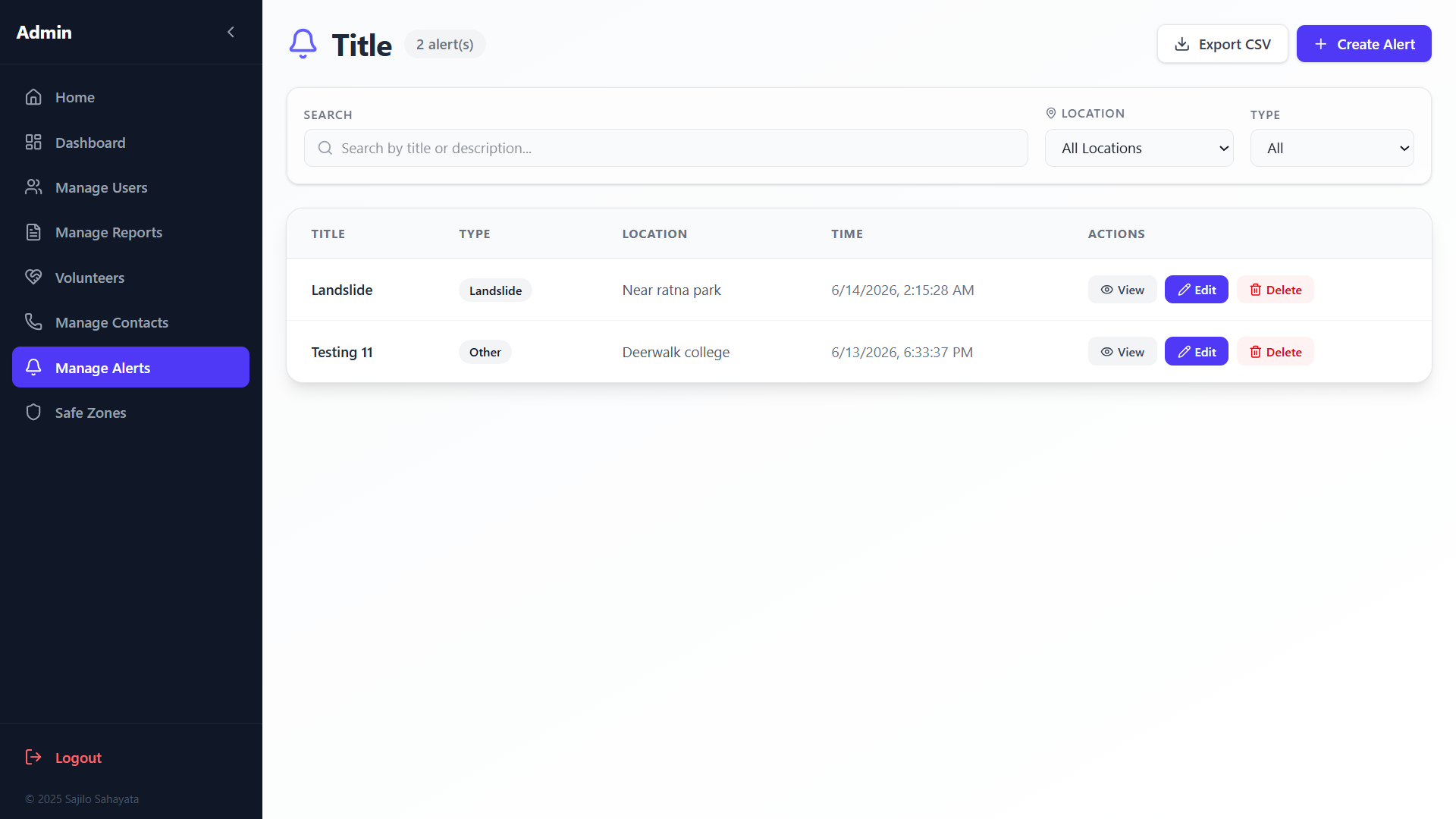Screen dimensions: 1456x819
Task: Click time 6/13/2026, 6:33:37 PM
Action: (902, 352)
